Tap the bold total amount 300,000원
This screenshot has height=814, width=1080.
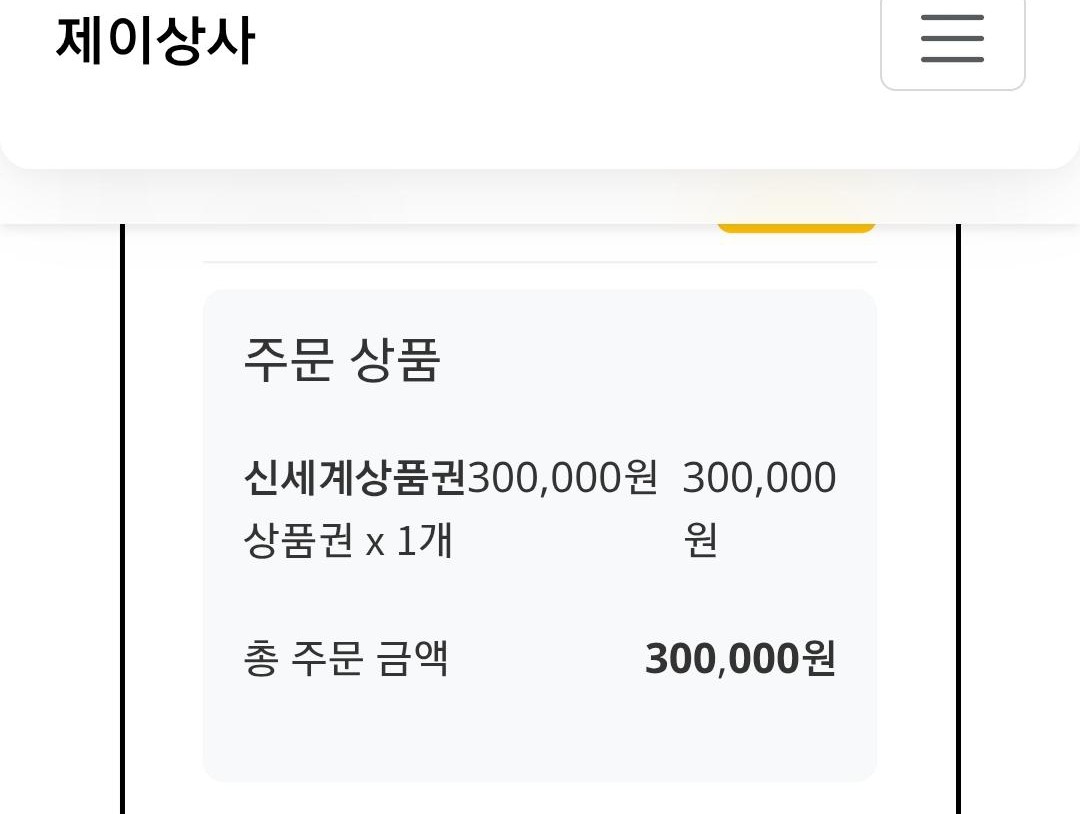740,659
